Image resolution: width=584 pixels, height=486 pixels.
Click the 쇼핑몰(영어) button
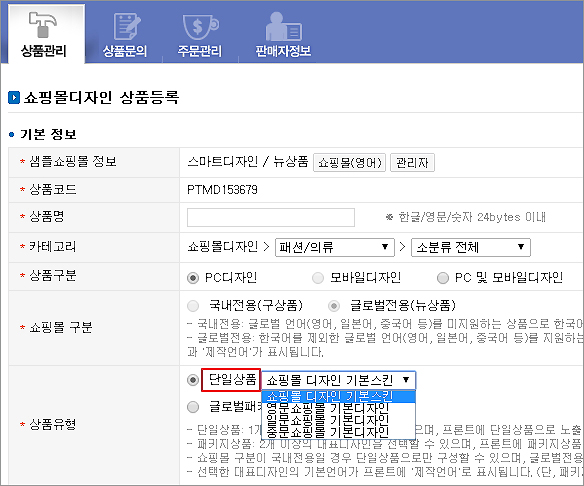[x=349, y=163]
